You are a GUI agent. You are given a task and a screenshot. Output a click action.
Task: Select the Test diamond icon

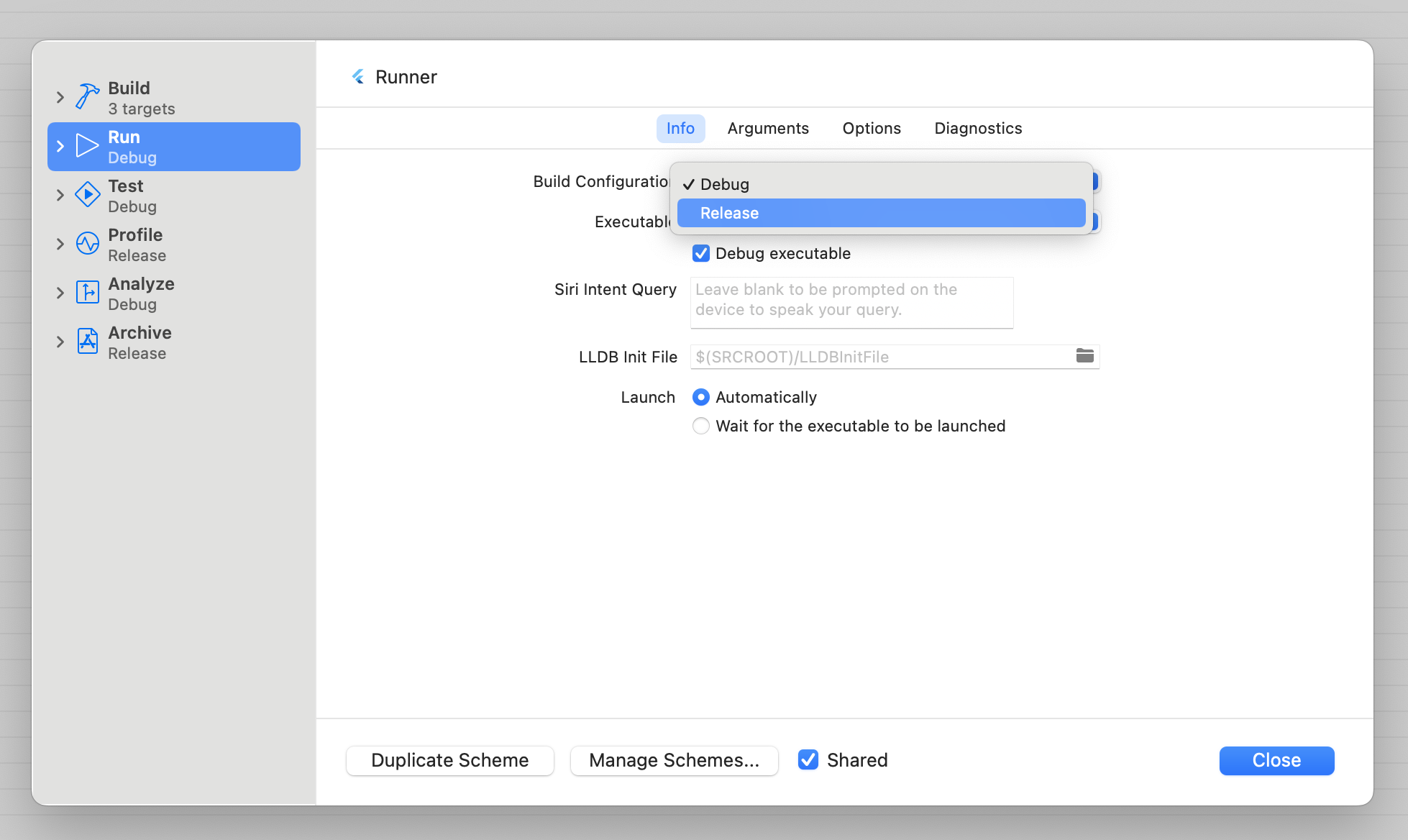(87, 194)
